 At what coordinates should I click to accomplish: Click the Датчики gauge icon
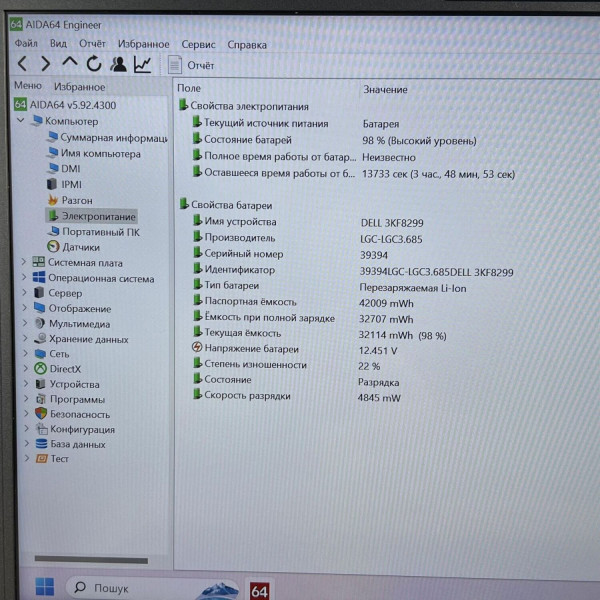(x=53, y=247)
